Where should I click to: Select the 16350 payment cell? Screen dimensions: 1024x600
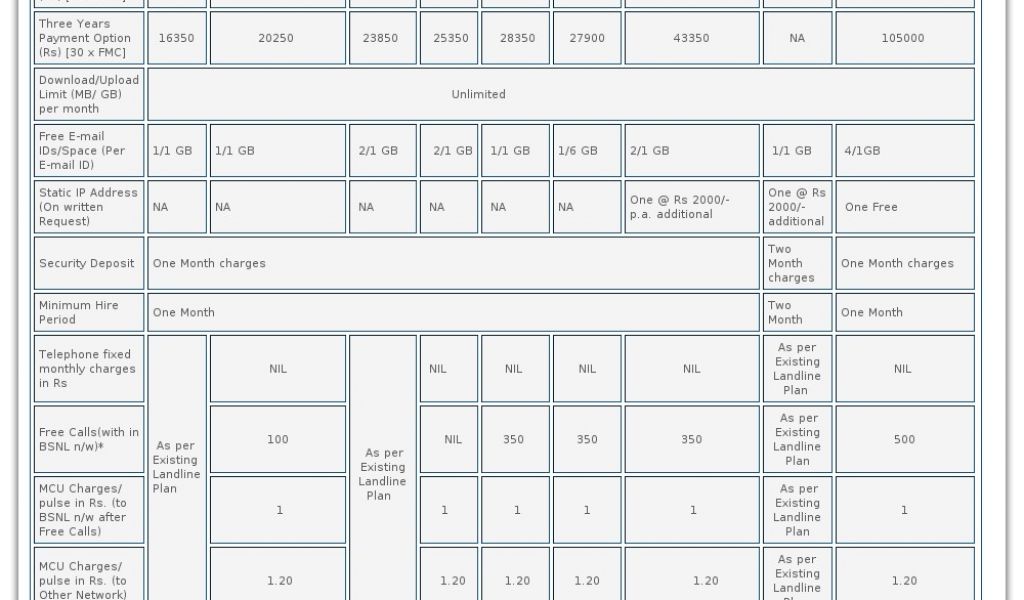coord(177,38)
